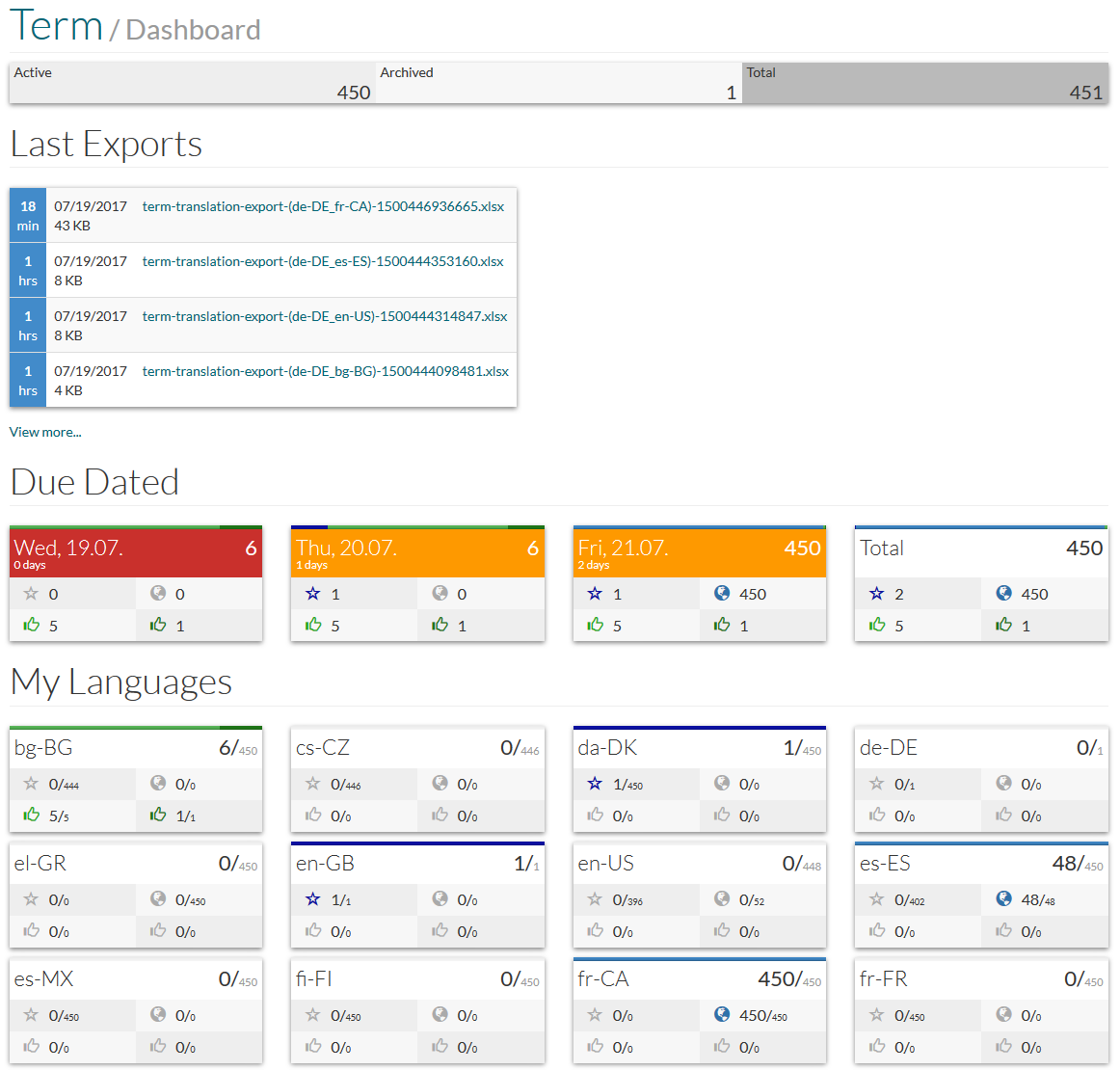Click the globe icon in the el-GR card
The height and width of the screenshot is (1070, 1120).
pos(158,899)
